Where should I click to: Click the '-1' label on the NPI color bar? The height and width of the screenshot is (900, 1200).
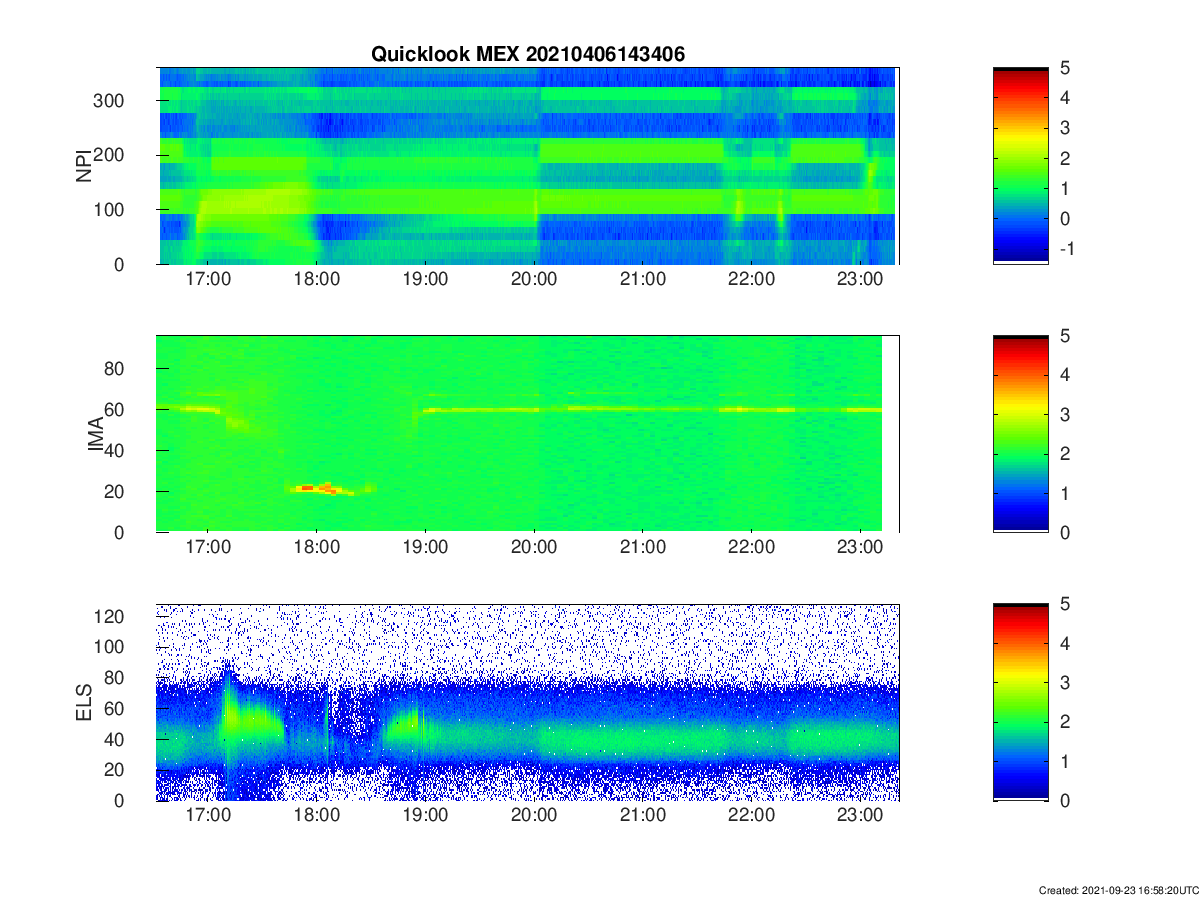(x=1069, y=249)
